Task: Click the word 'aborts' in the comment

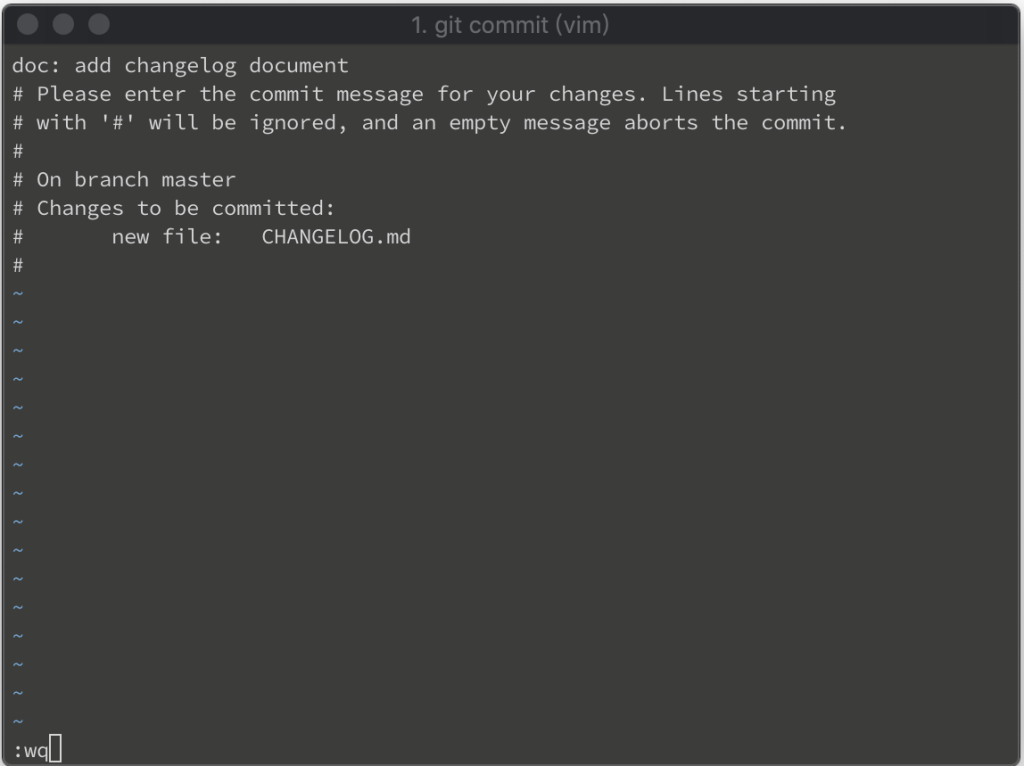Action: [661, 123]
